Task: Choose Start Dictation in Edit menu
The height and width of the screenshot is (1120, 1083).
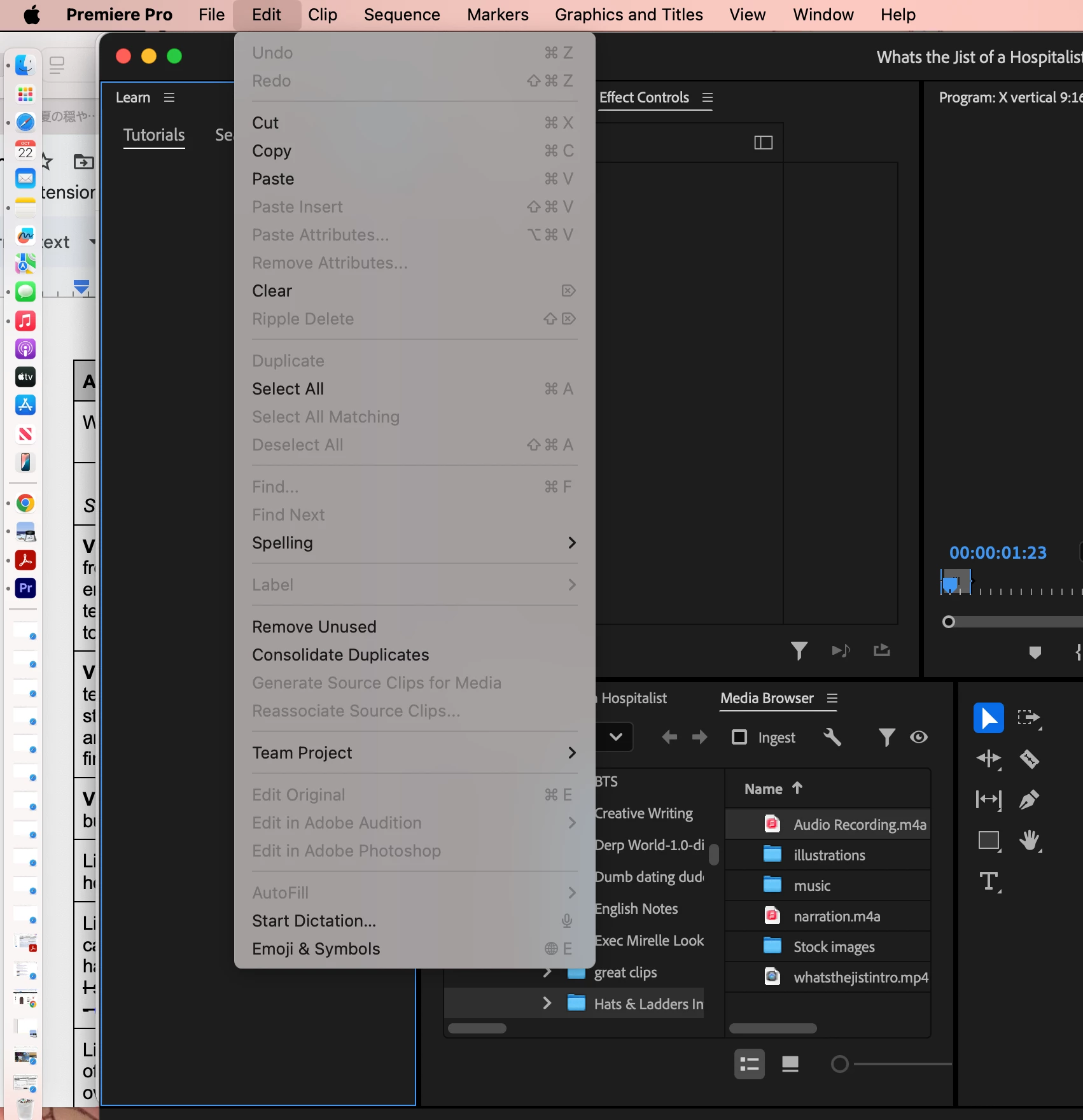Action: pyautogui.click(x=415, y=921)
